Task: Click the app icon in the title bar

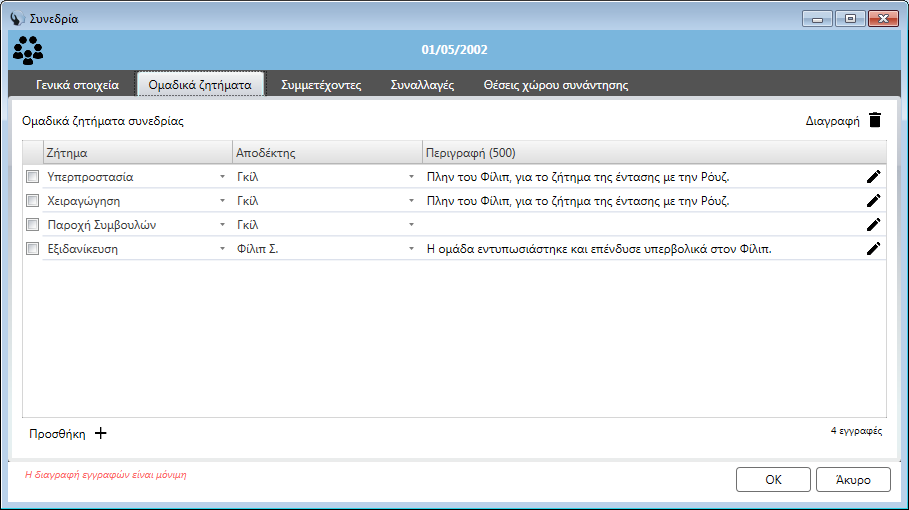Action: pyautogui.click(x=17, y=19)
